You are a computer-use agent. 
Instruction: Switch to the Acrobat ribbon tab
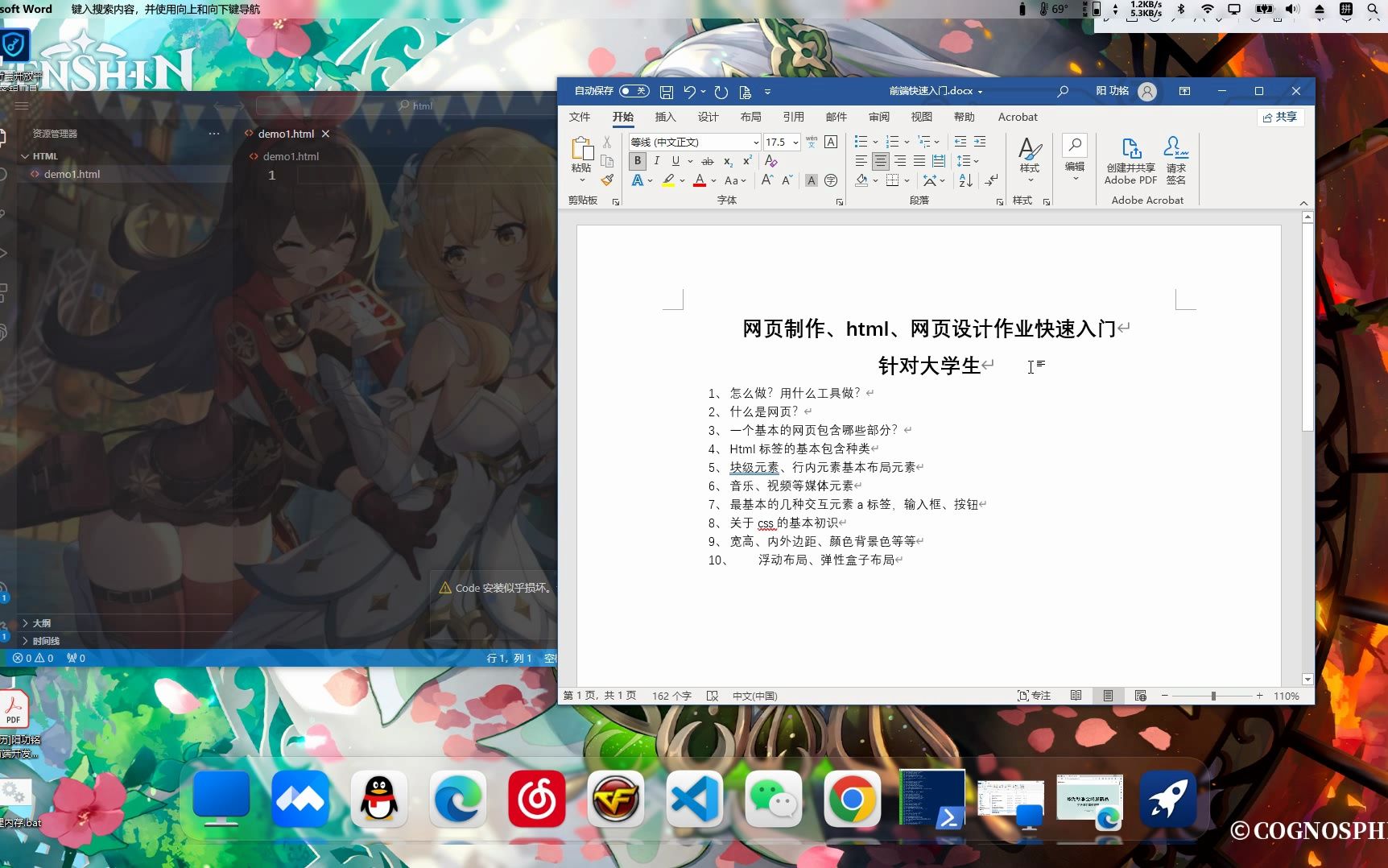[1018, 117]
